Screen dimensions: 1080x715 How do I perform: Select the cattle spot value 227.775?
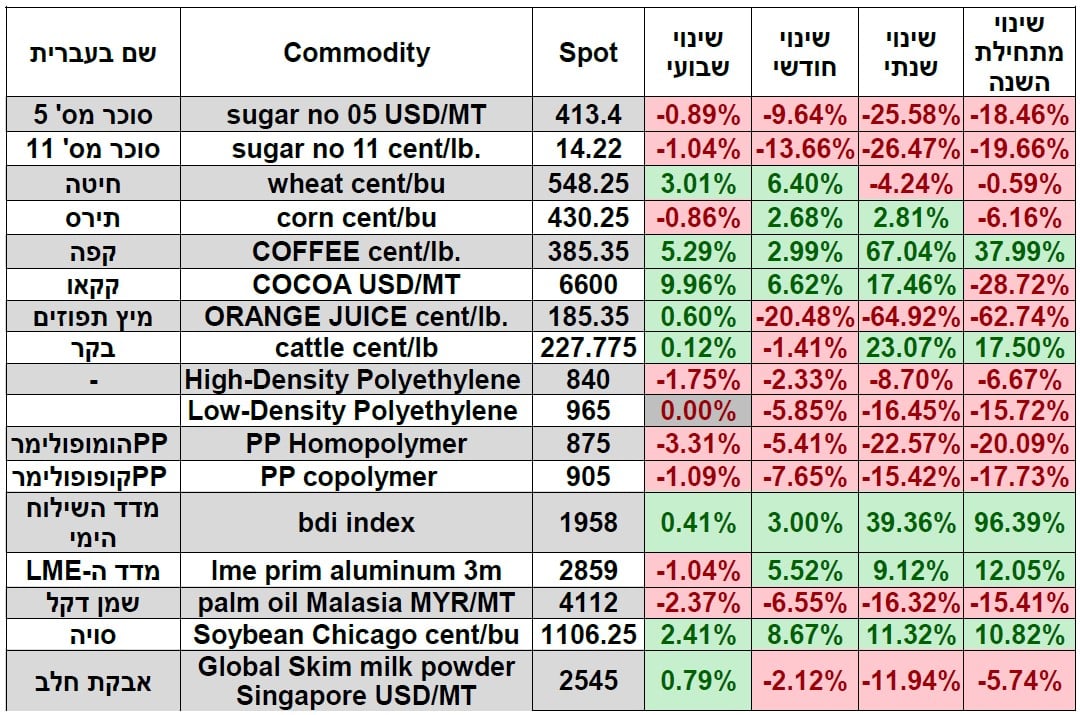point(588,349)
